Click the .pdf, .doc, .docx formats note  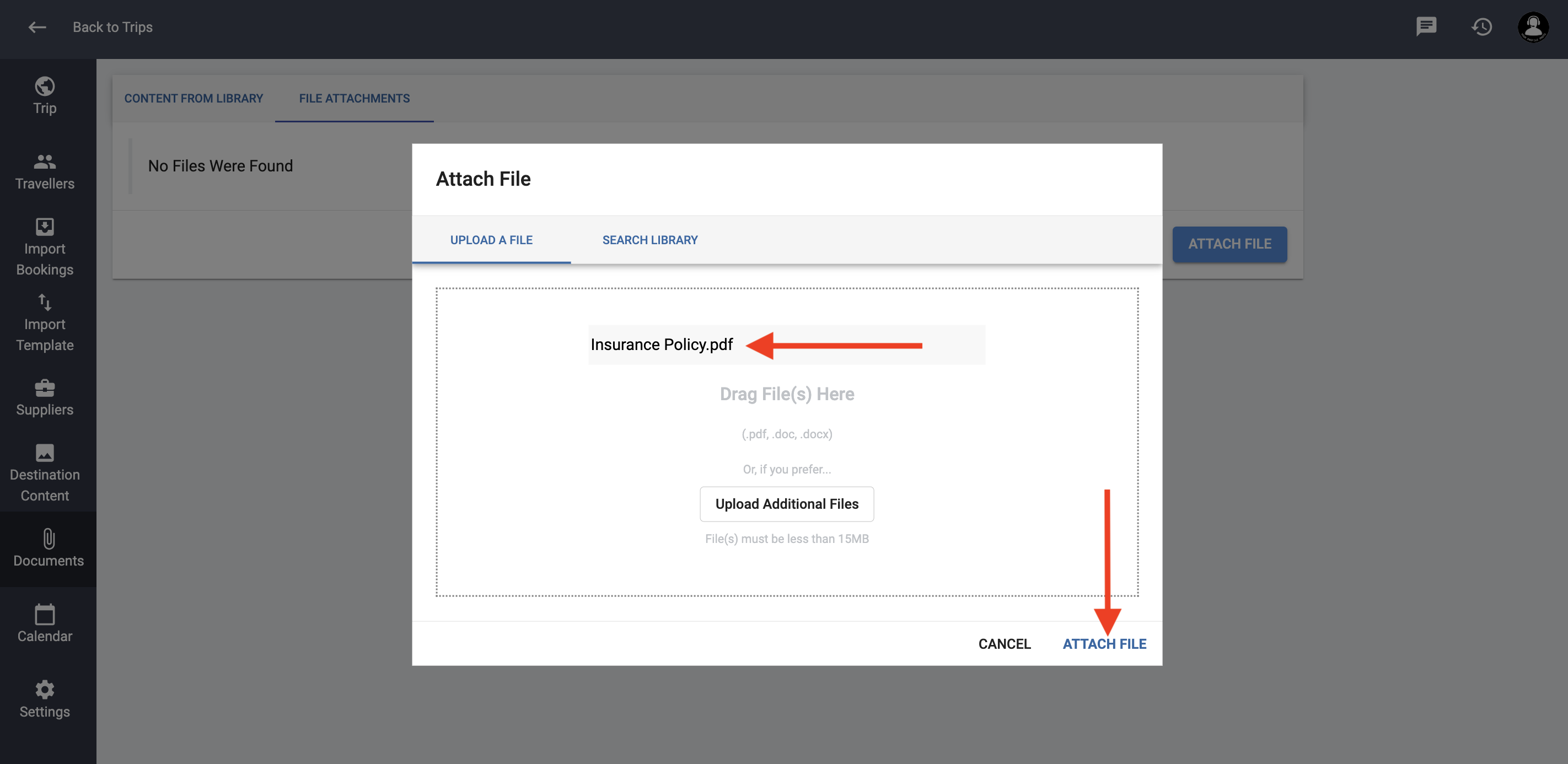point(786,434)
